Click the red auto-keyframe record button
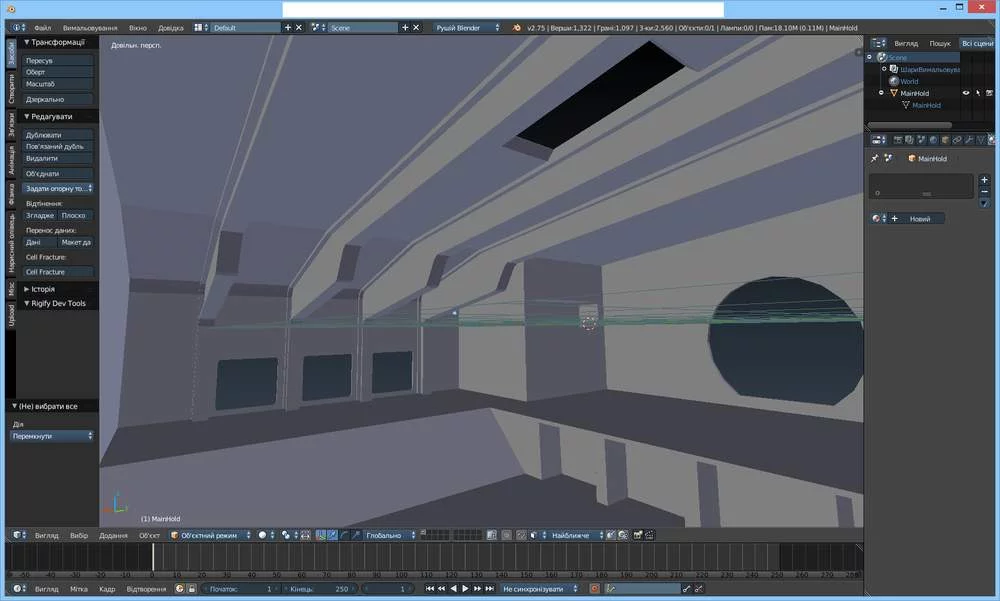Image resolution: width=1000 pixels, height=601 pixels. tap(594, 589)
